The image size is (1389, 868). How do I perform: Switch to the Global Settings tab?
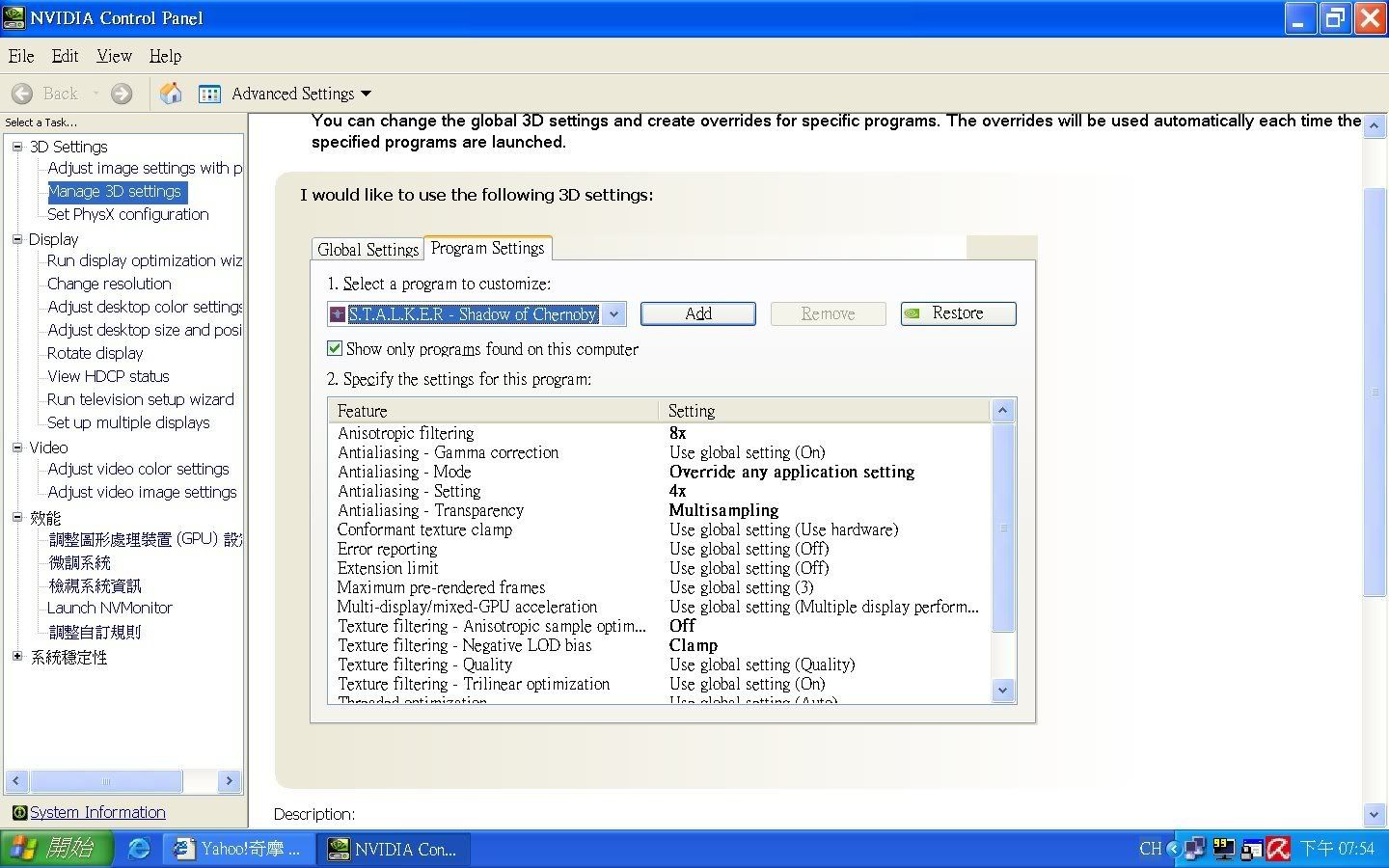coord(368,249)
